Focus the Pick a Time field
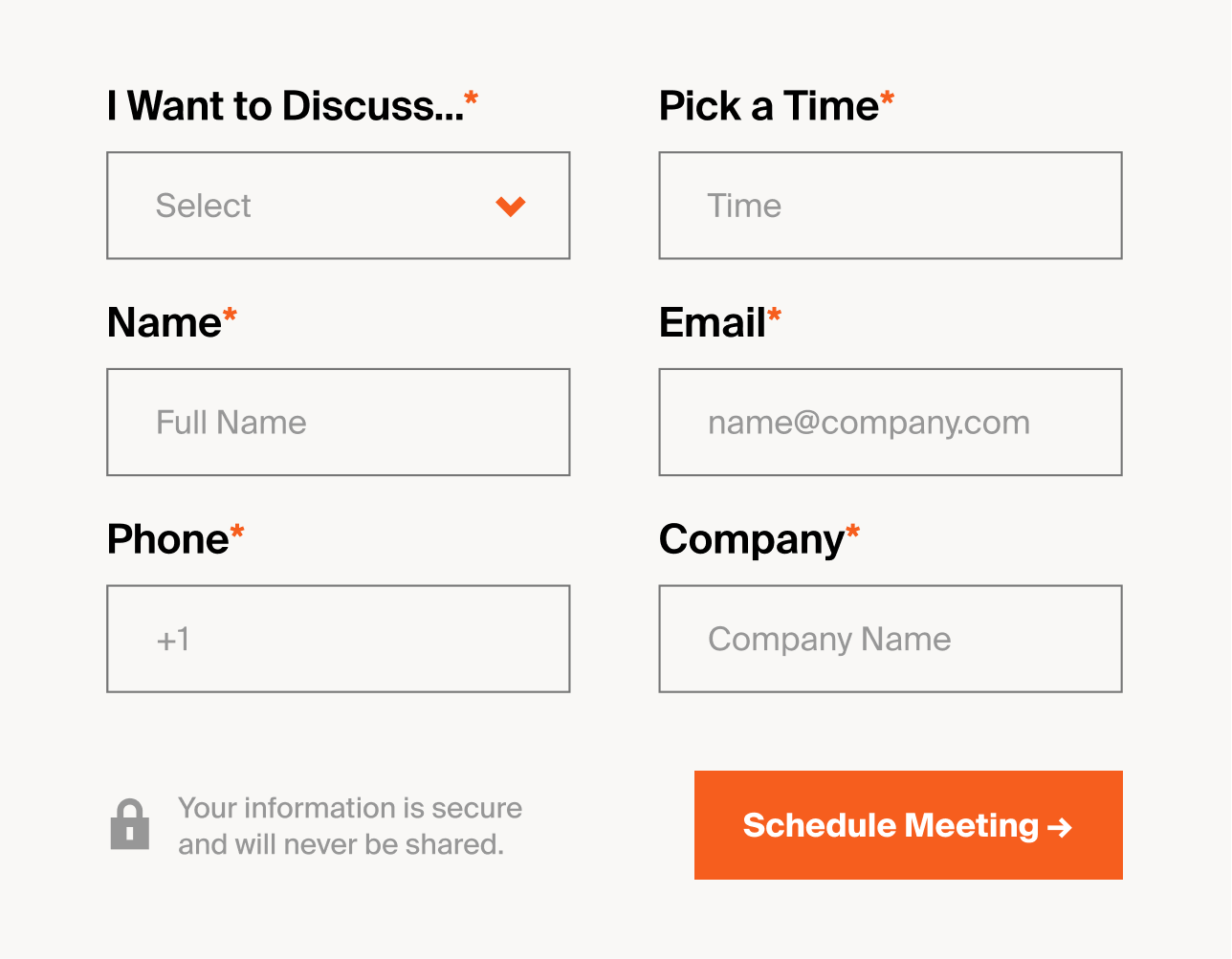The image size is (1232, 959). [891, 206]
